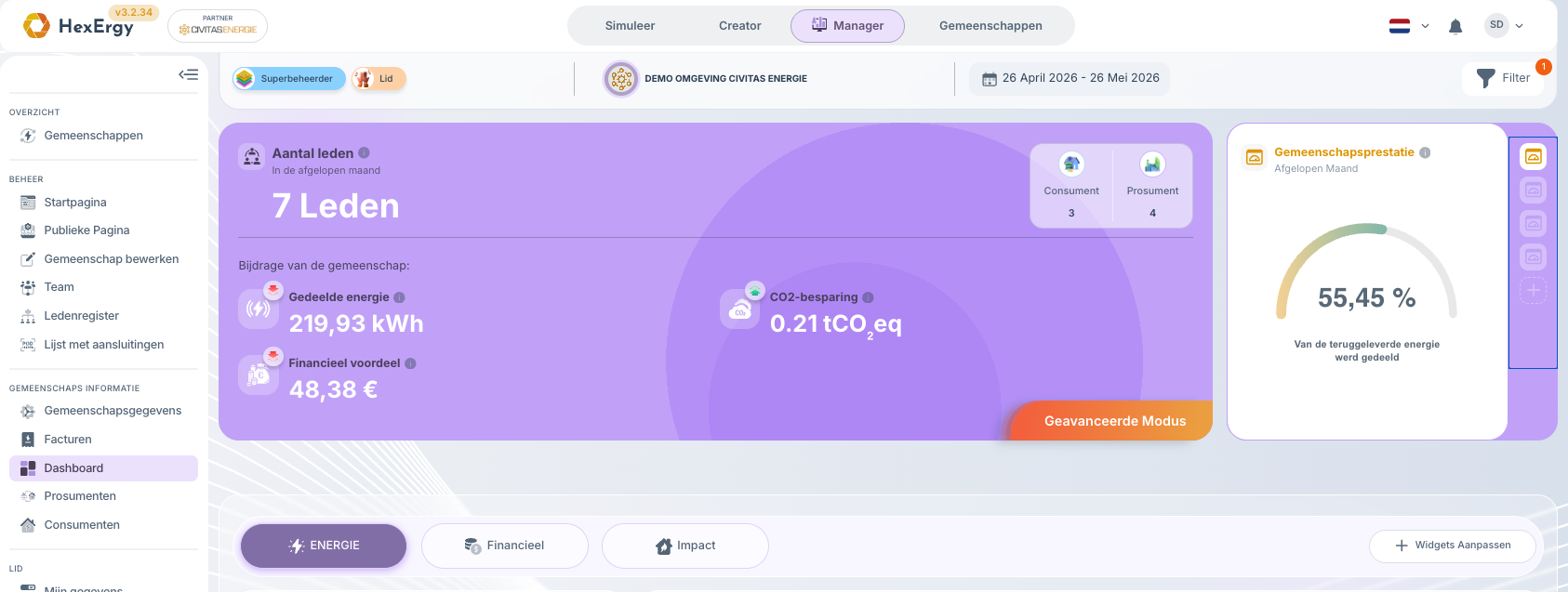Select the Manager tab
Viewport: 1568px width, 592px height.
(847, 26)
